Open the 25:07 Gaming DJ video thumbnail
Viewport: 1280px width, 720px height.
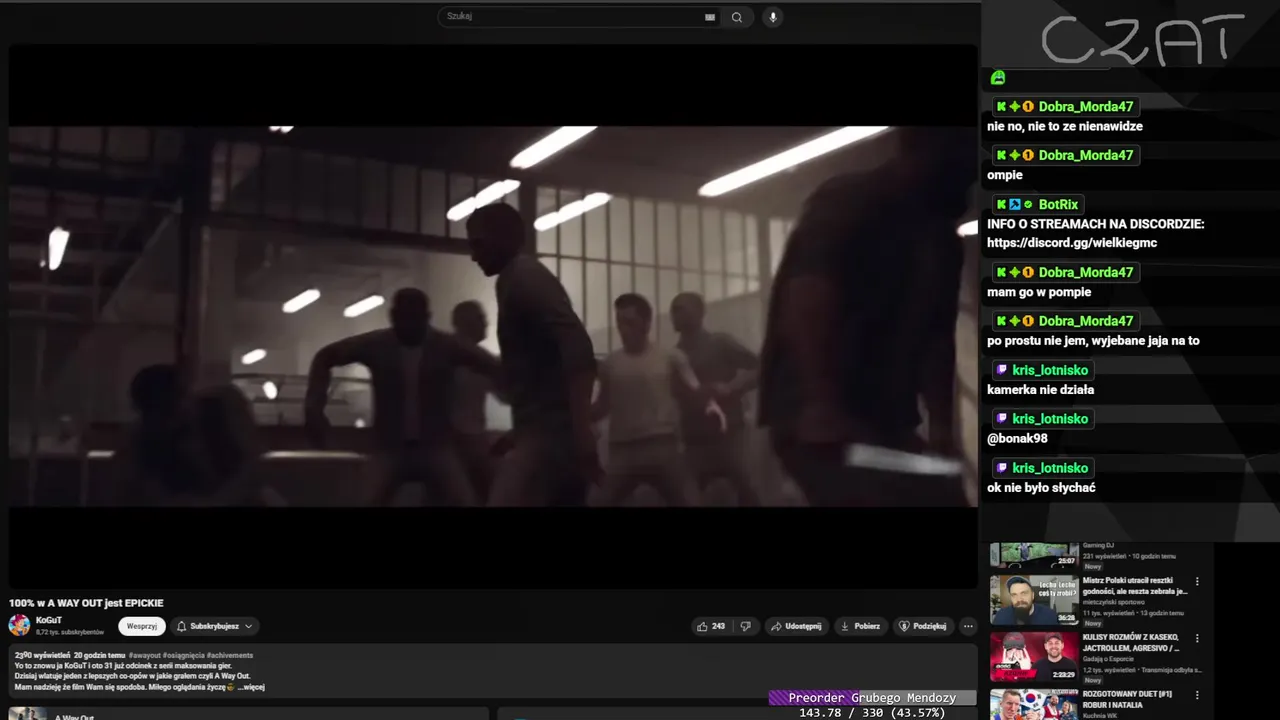(x=1034, y=555)
